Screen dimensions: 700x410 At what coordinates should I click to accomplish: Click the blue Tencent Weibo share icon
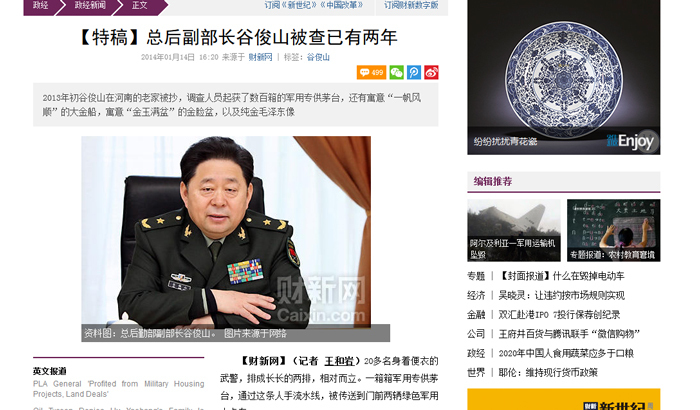point(413,72)
